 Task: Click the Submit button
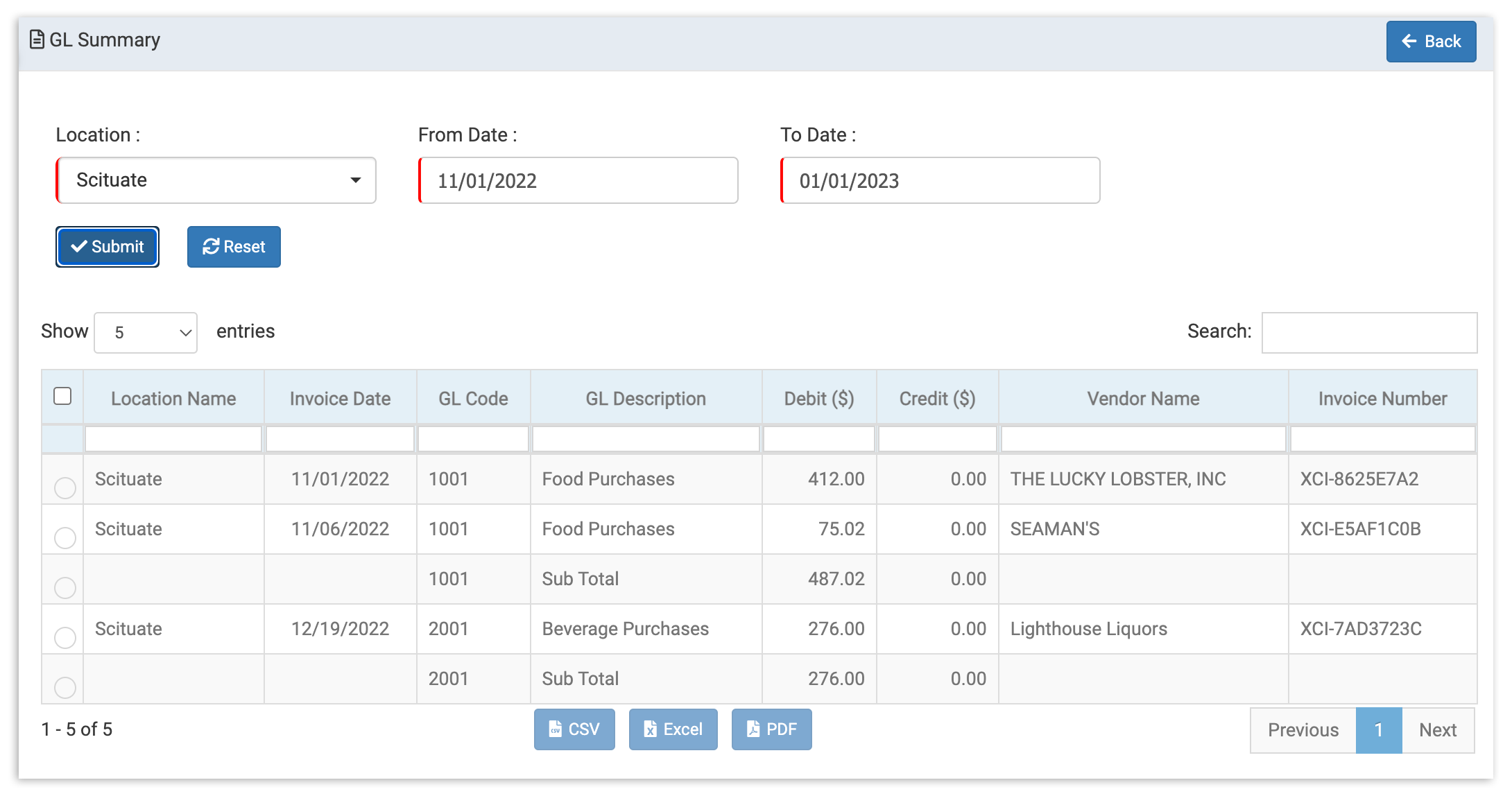click(x=107, y=246)
